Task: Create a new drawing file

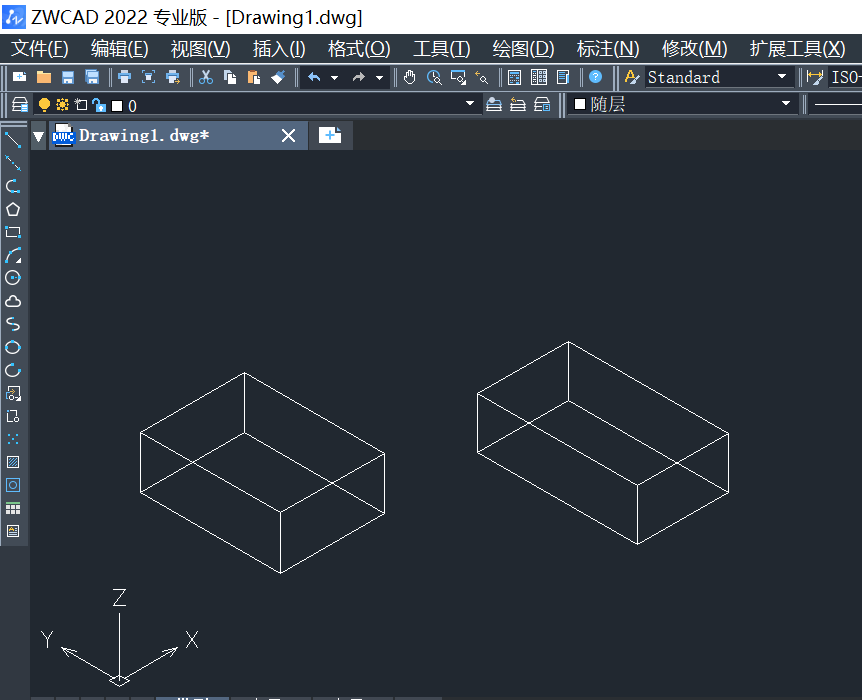Action: [x=19, y=77]
